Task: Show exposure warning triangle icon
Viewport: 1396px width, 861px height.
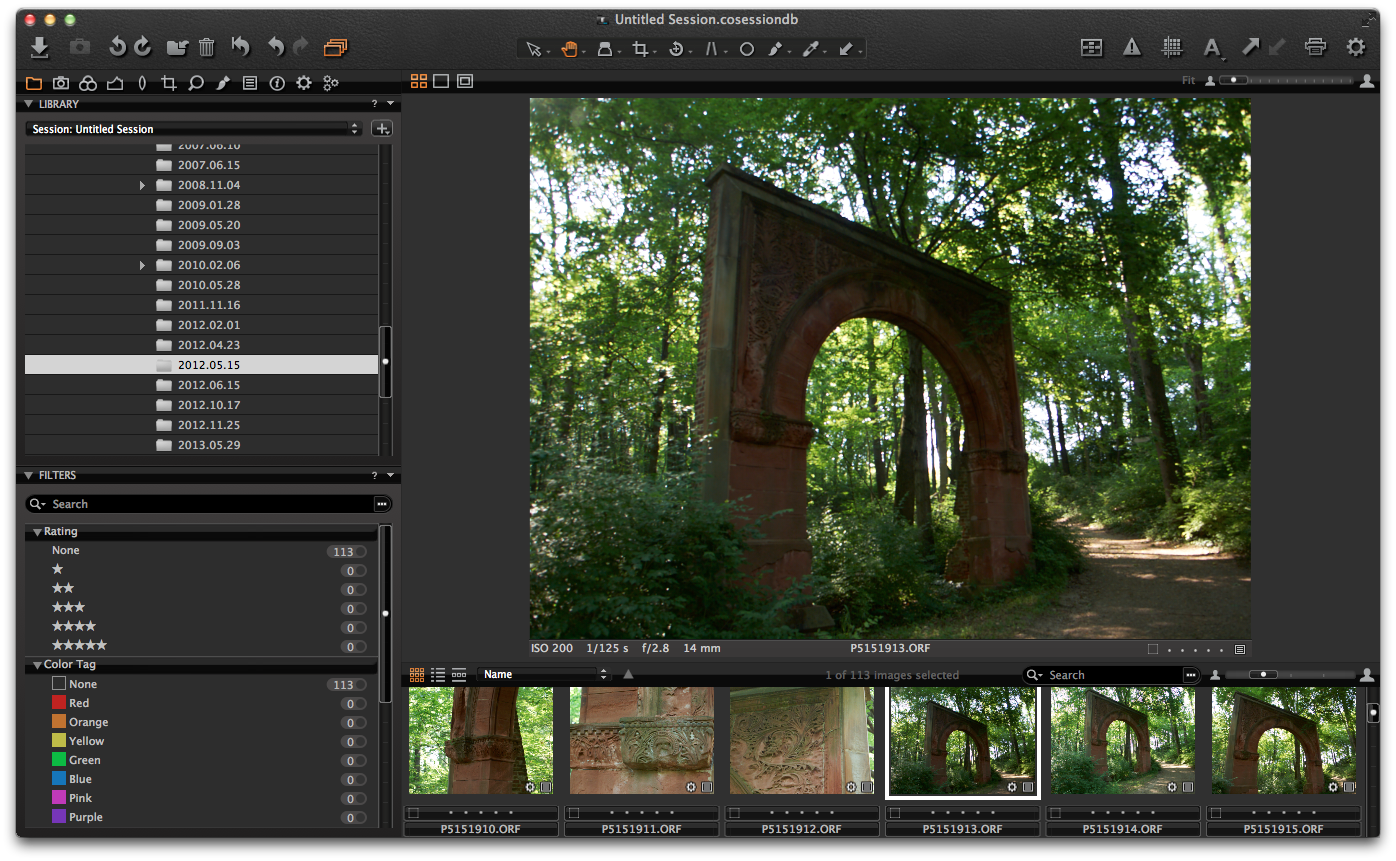Action: click(x=1131, y=47)
